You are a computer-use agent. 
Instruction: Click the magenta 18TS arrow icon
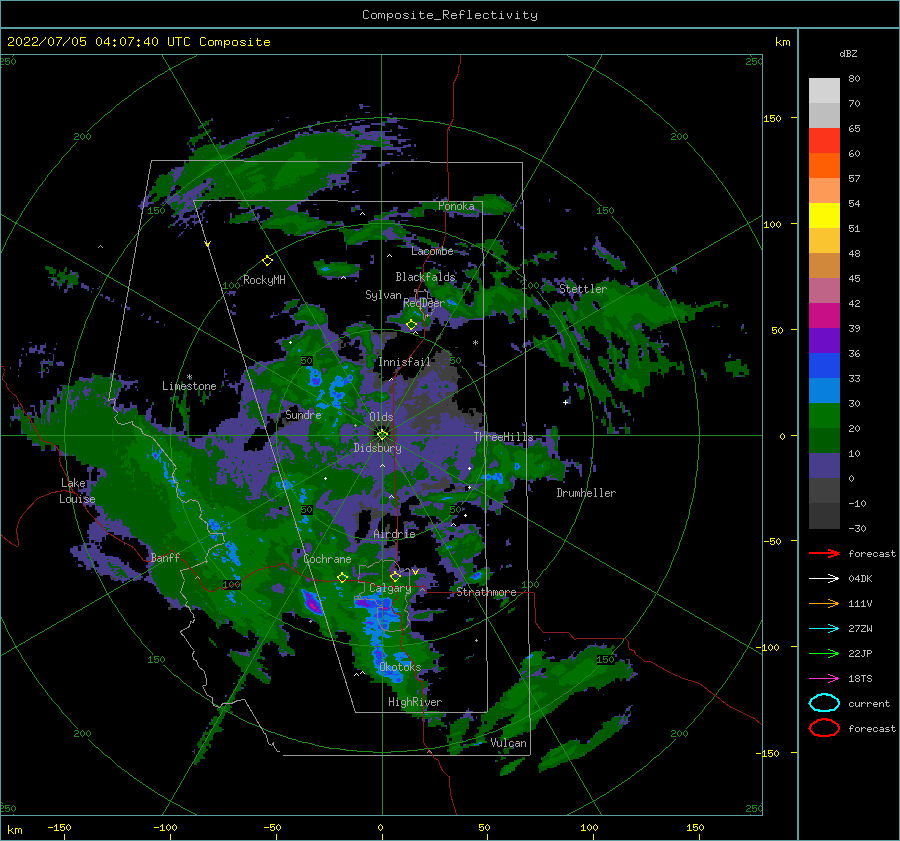point(824,679)
